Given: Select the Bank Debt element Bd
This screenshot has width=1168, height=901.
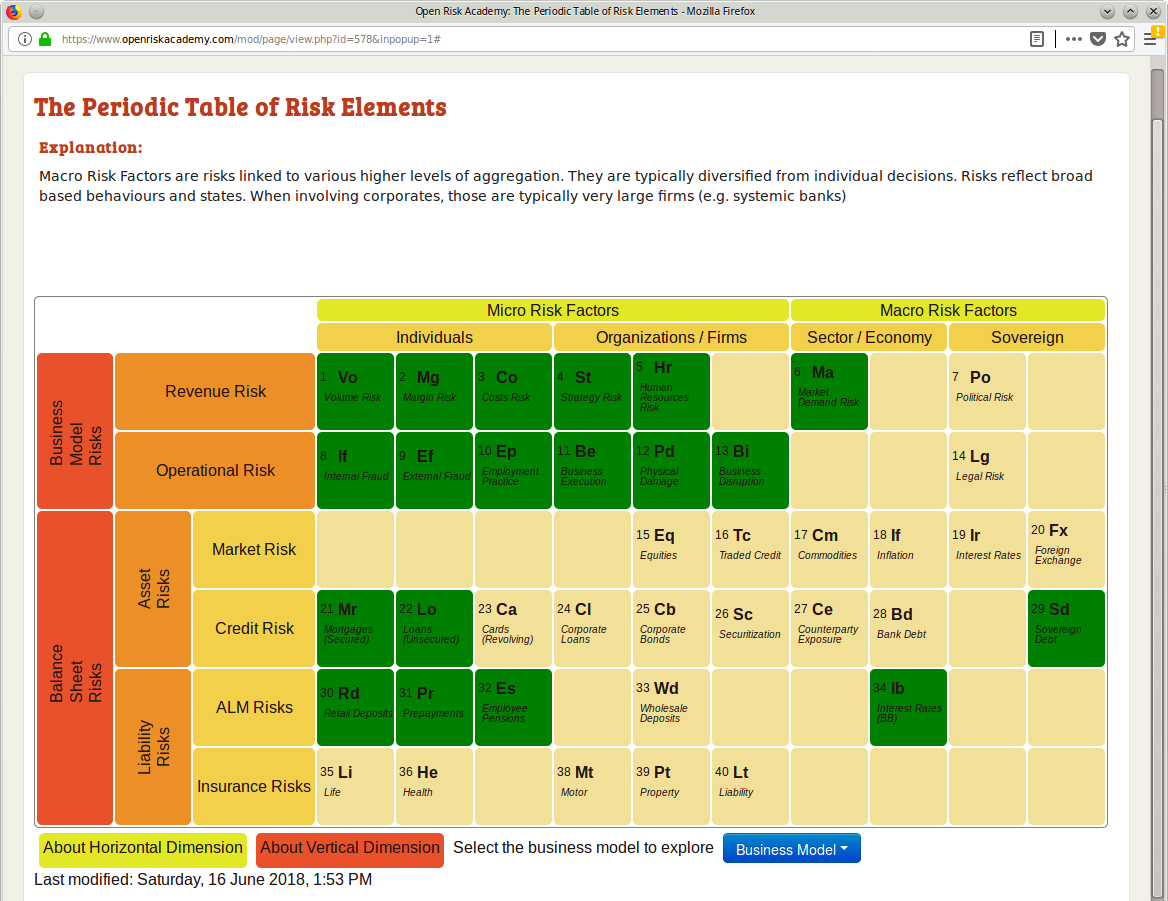Looking at the screenshot, I should click(x=908, y=628).
